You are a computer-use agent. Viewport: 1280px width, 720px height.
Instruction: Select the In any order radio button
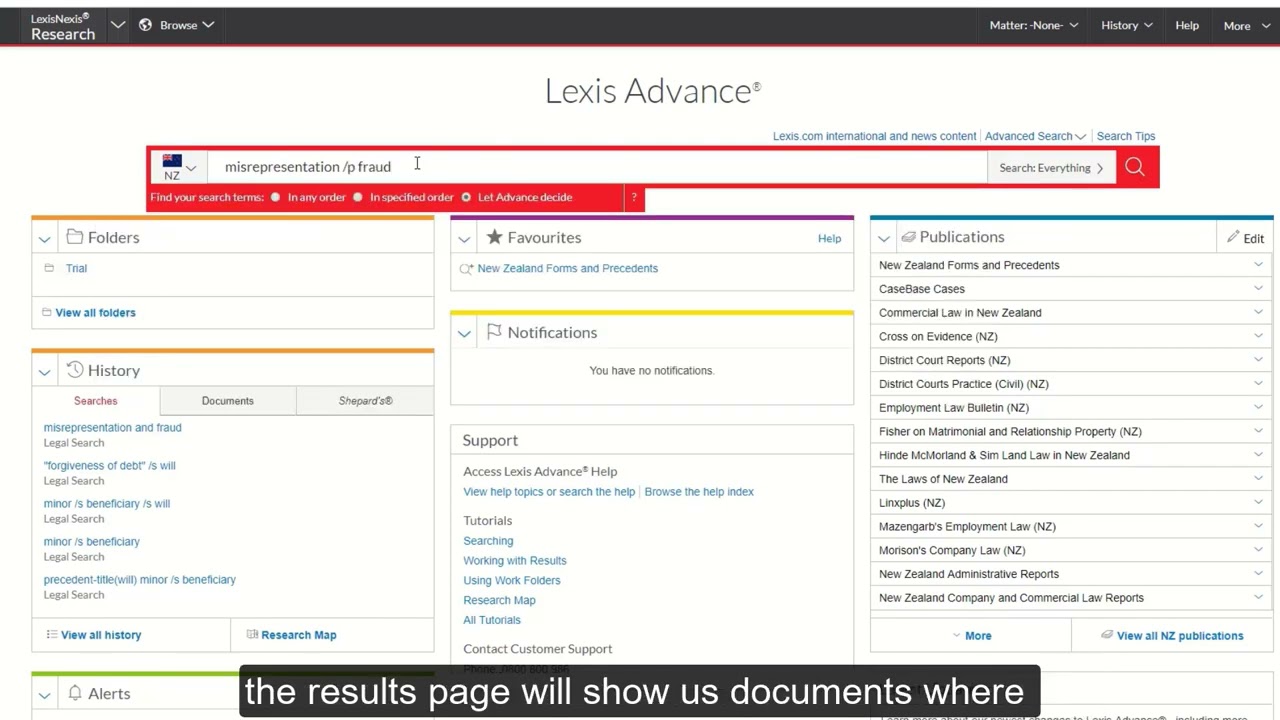coord(275,197)
